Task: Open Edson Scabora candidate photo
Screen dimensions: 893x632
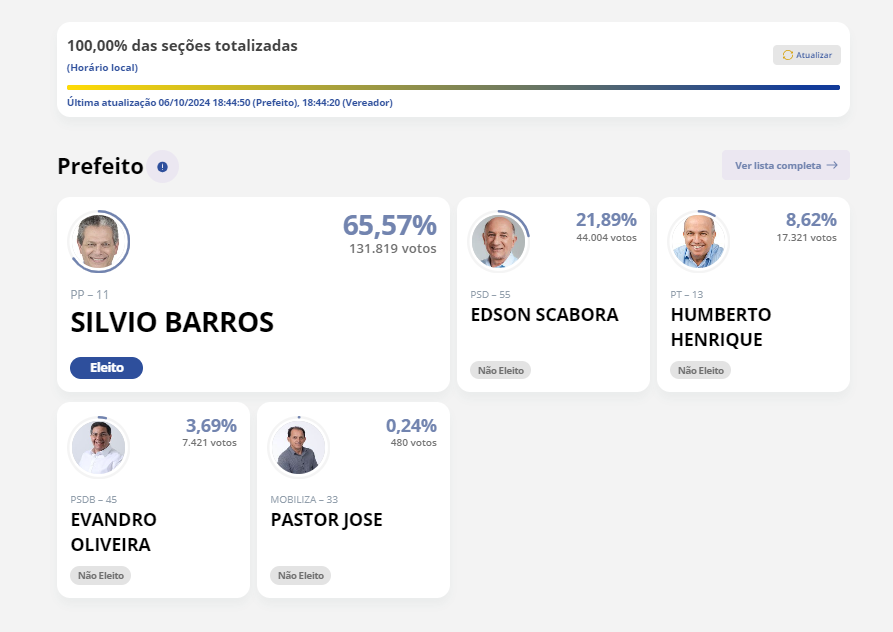Action: (x=498, y=241)
